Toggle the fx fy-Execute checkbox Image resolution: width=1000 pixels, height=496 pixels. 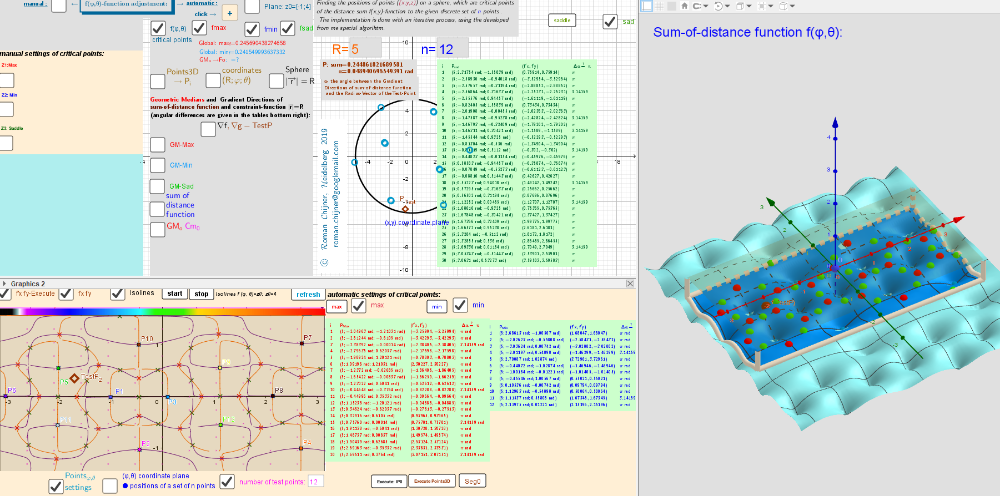(5, 293)
